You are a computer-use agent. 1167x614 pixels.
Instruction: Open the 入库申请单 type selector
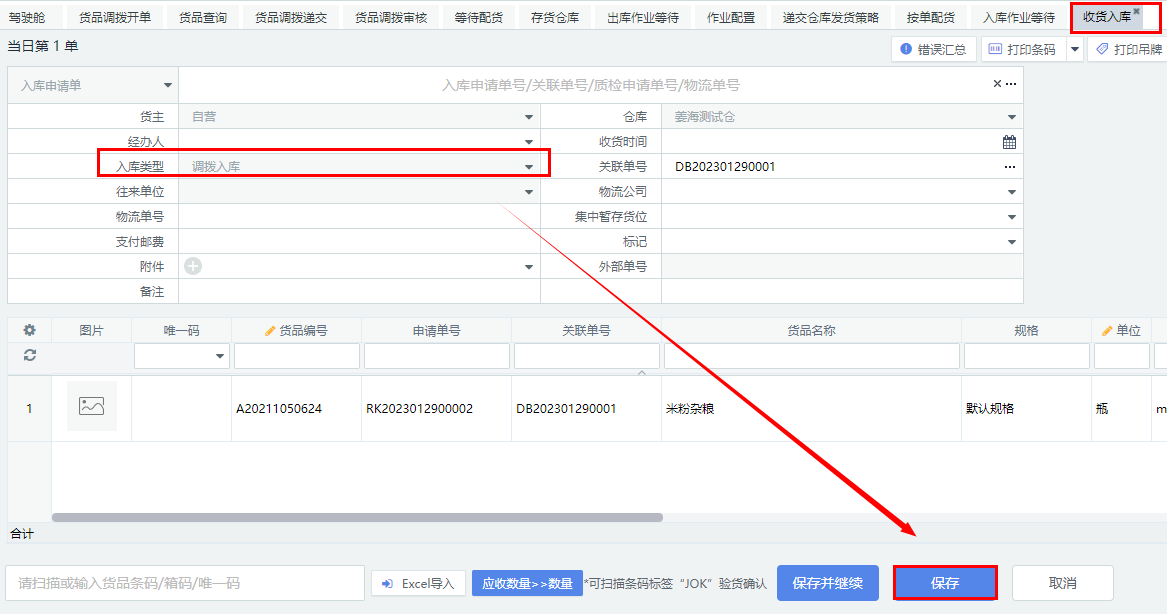(168, 85)
